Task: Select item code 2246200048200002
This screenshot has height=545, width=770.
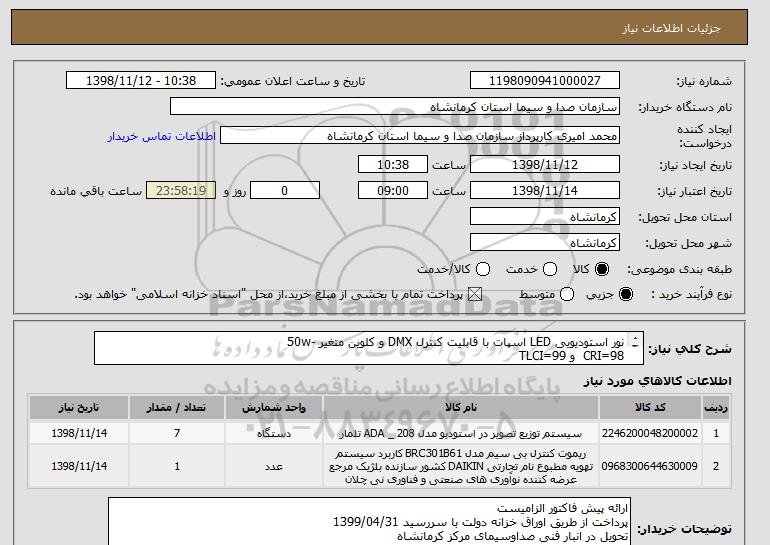Action: tap(650, 434)
